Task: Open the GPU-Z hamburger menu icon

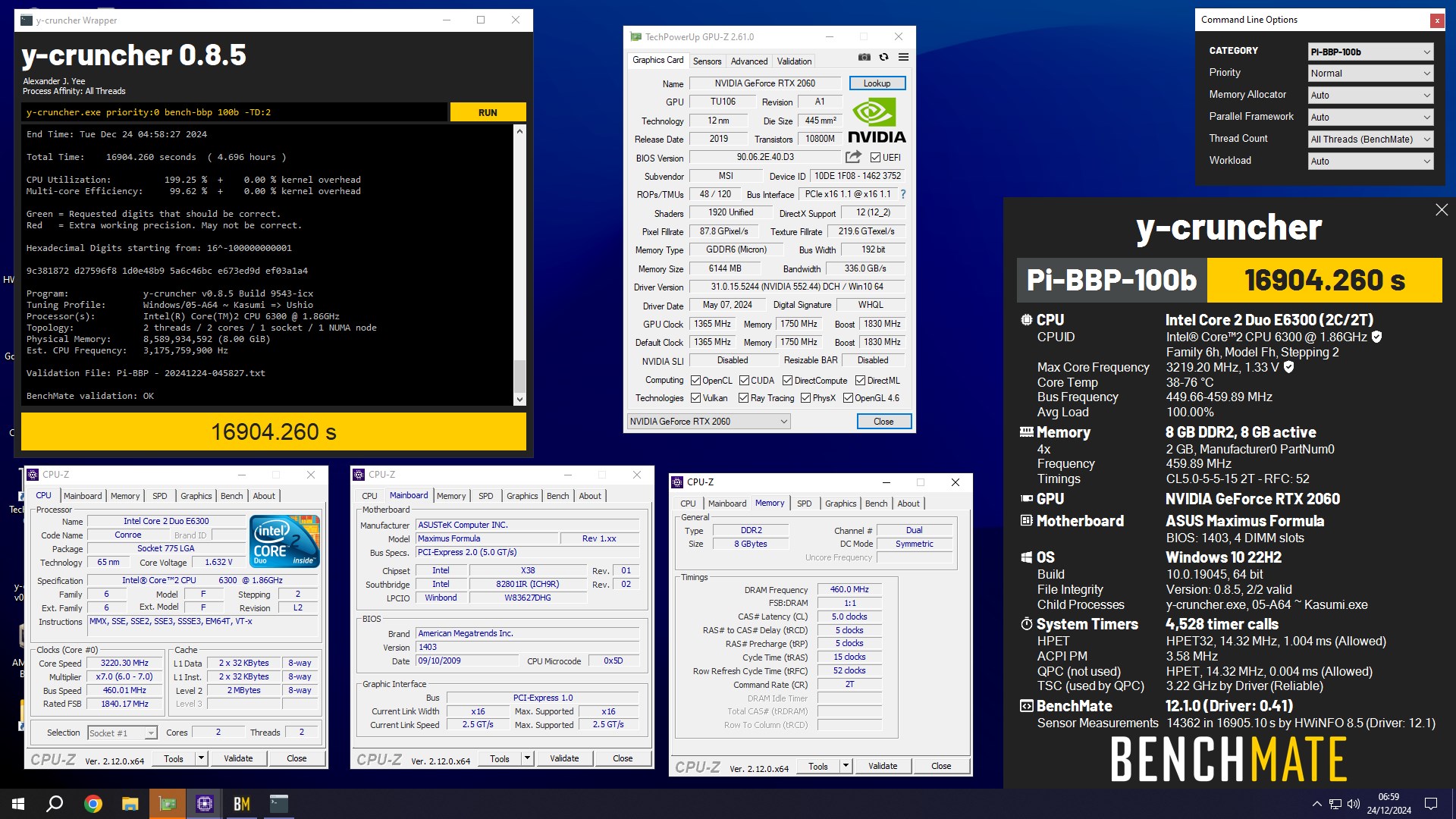Action: [903, 57]
